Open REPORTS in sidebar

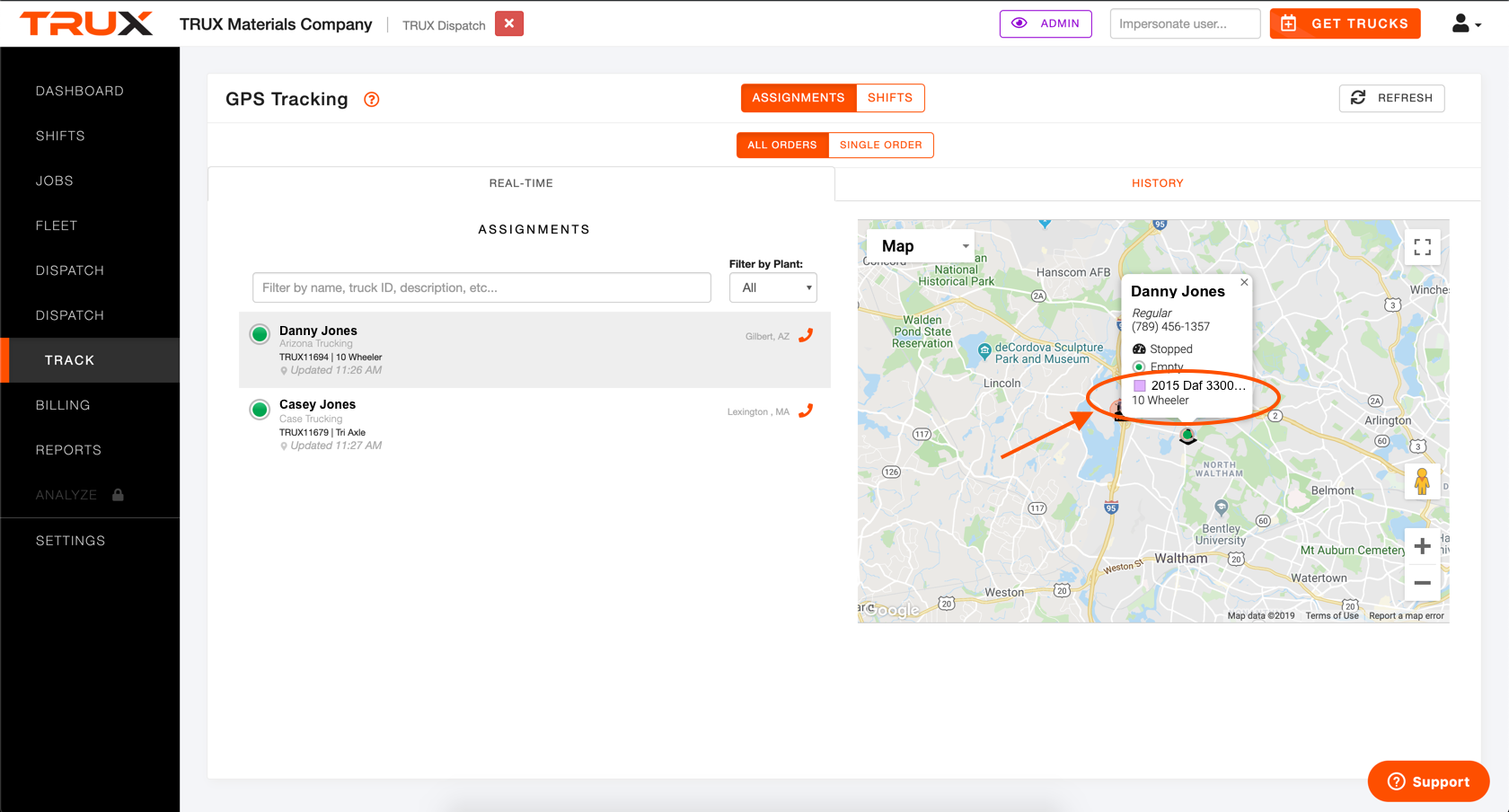(90, 450)
